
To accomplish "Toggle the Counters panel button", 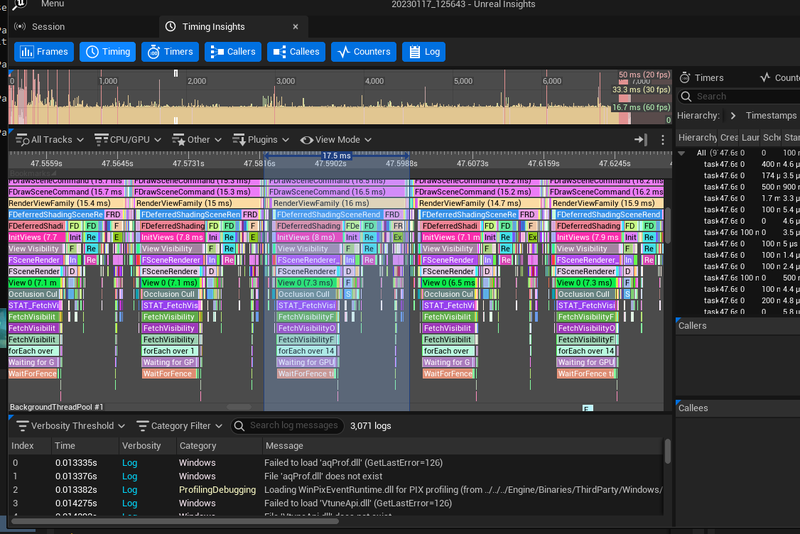I will (x=364, y=52).
